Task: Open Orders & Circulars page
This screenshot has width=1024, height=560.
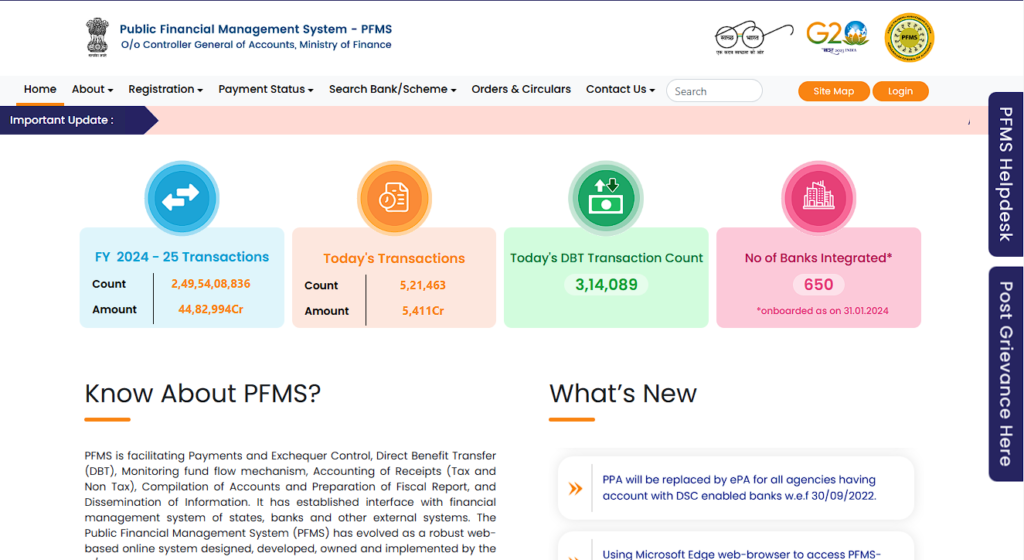Action: 521,89
